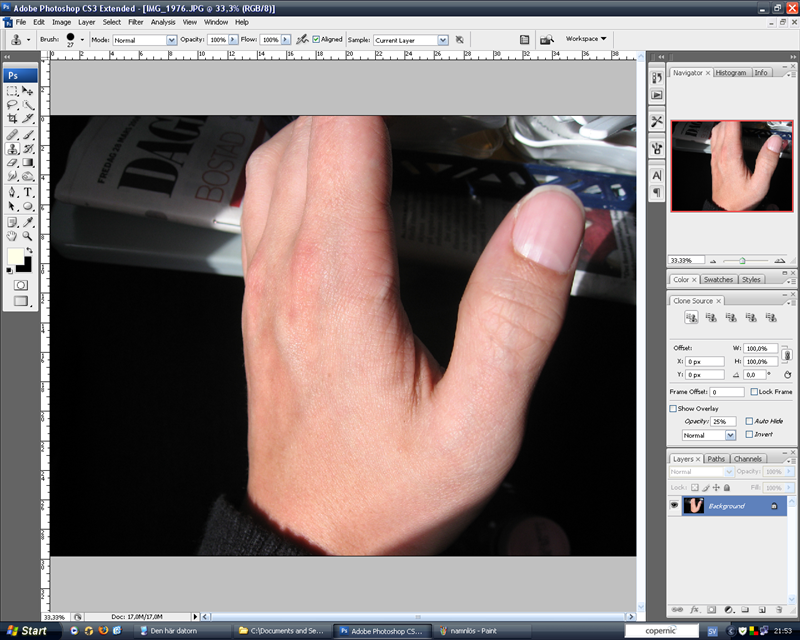Select the Rectangular Marquee tool
Viewport: 800px width, 640px height.
point(12,91)
